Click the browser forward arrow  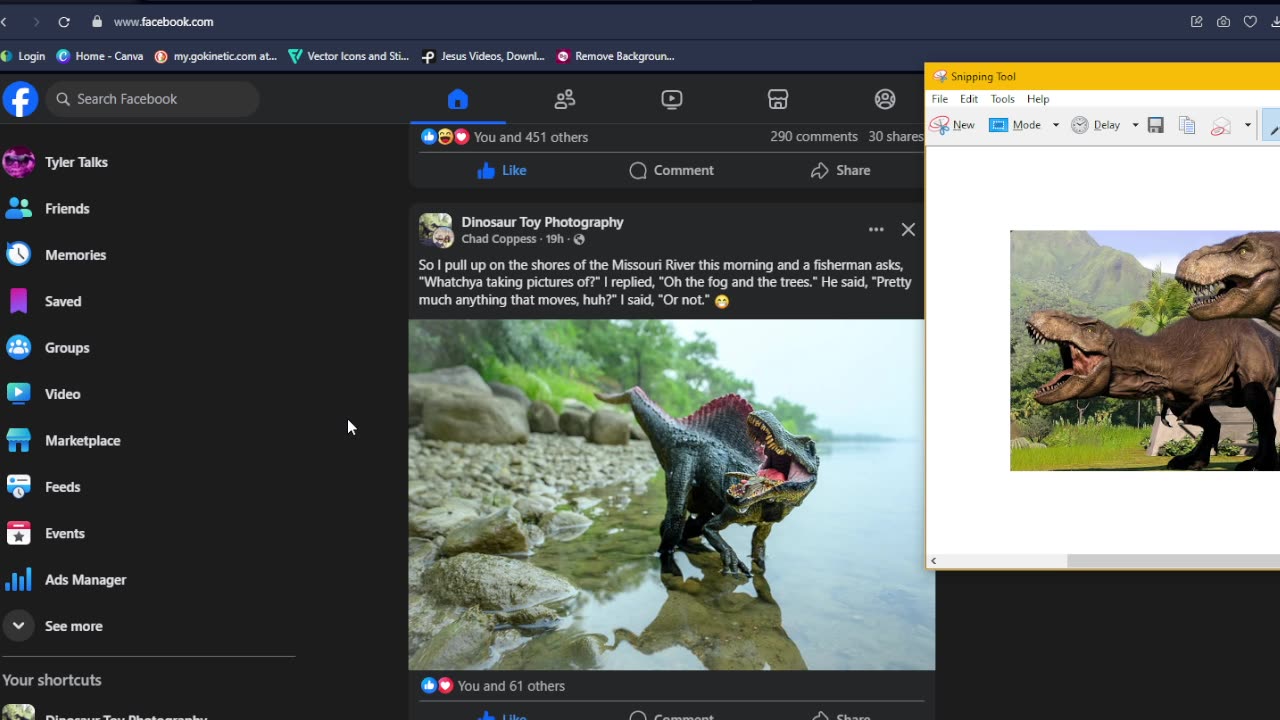37,21
